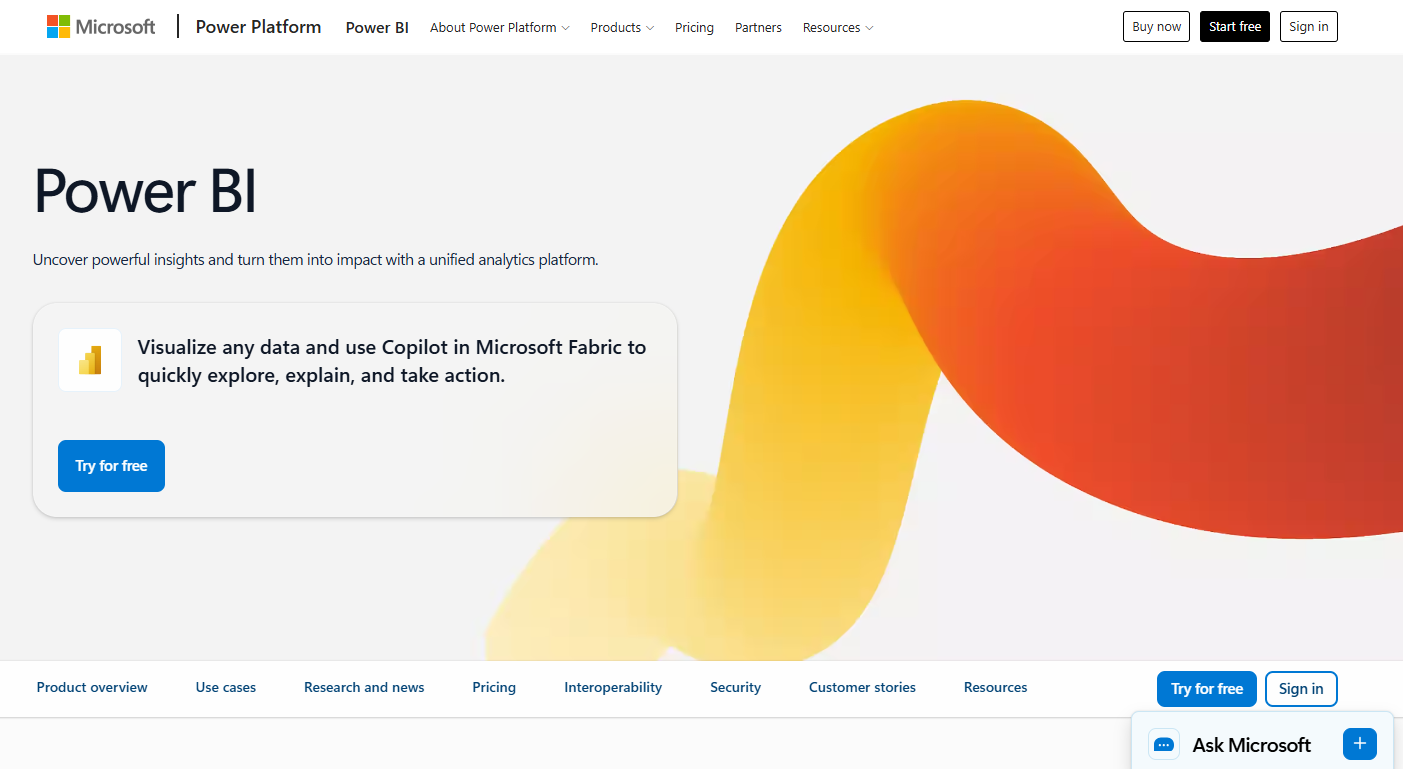Go to Power Platform home link
This screenshot has height=769, width=1403.
258,27
